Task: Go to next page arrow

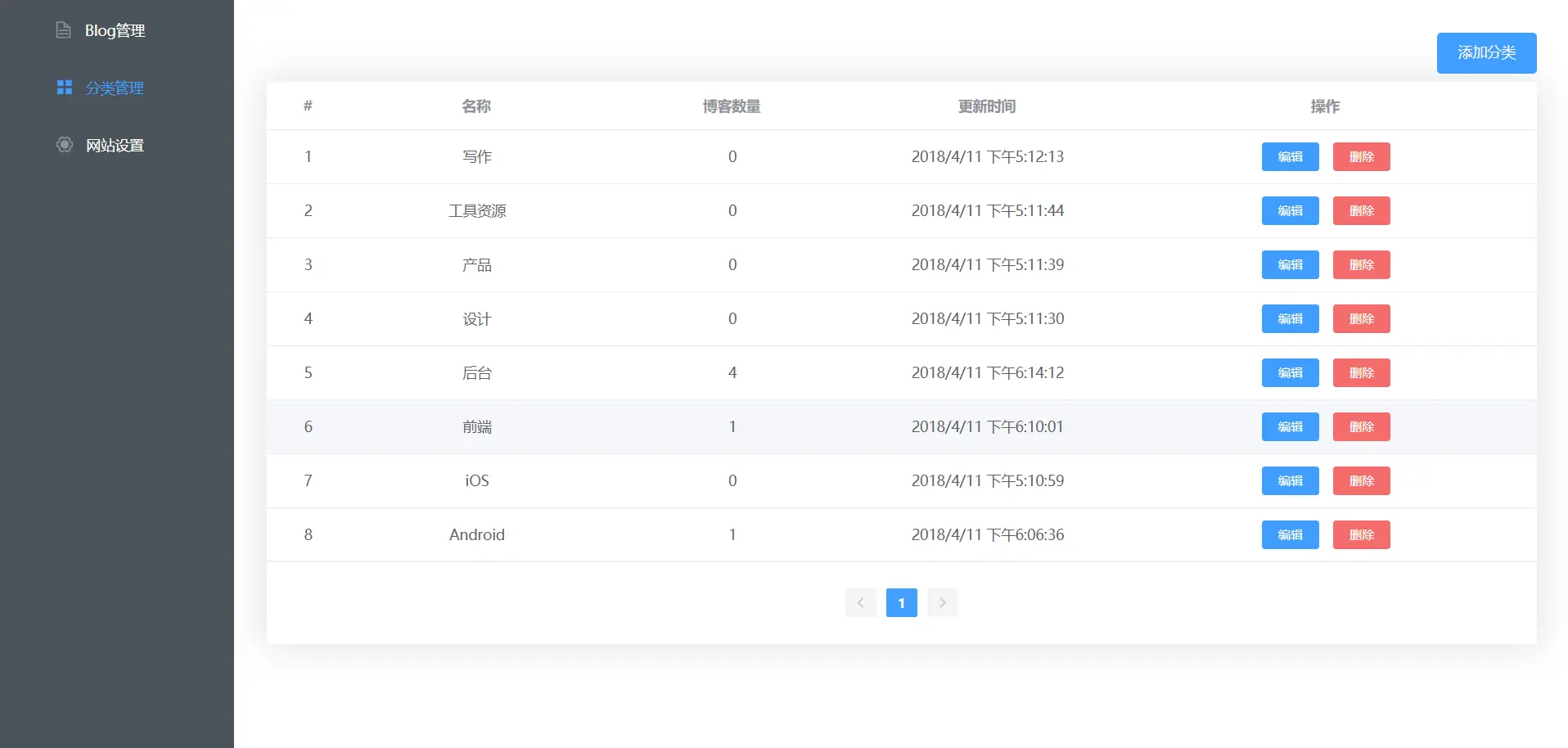Action: 942,602
